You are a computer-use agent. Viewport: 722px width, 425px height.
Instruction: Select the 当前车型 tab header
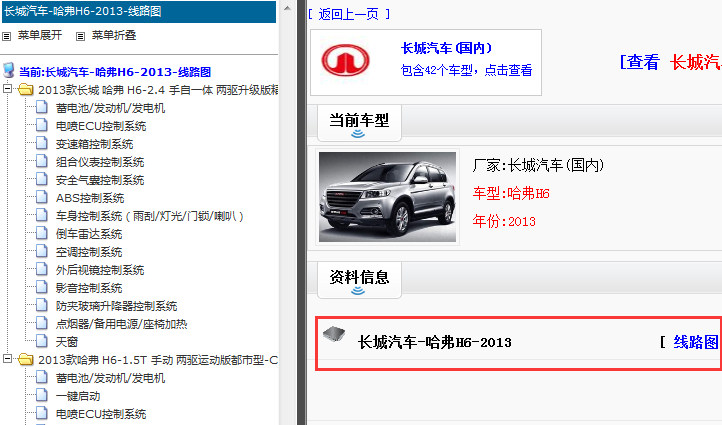coord(359,122)
